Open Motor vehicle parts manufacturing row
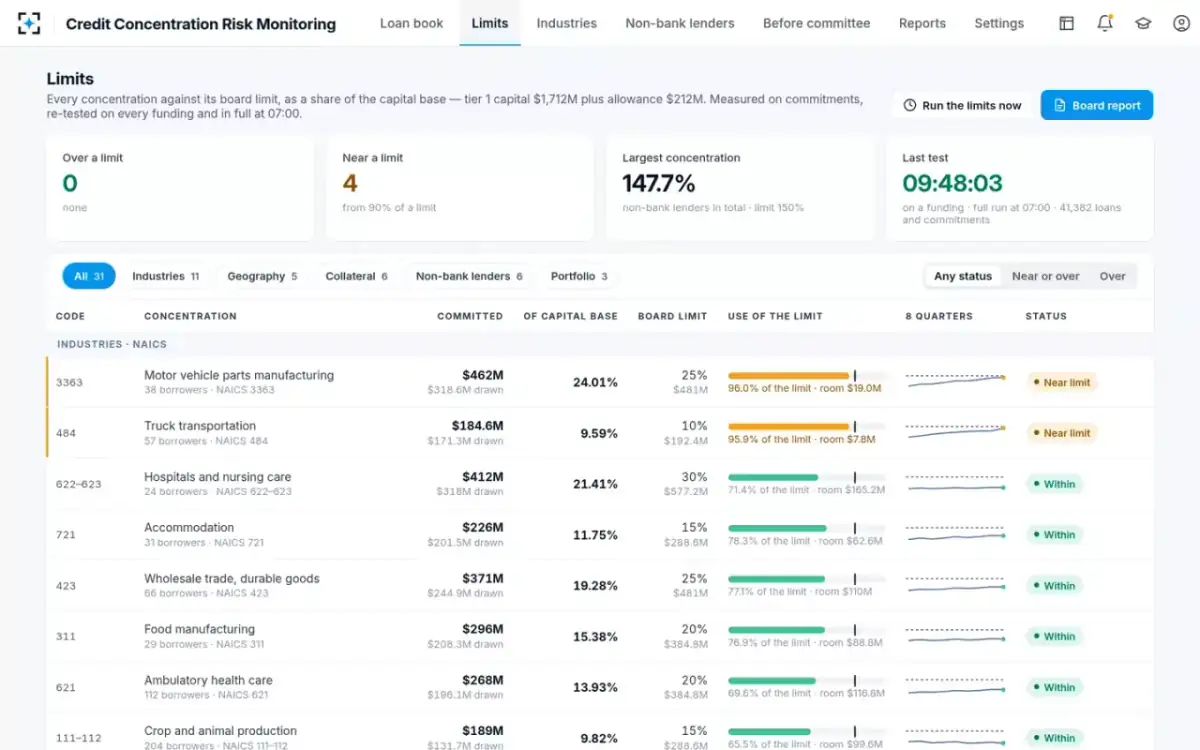Screen dimensions: 1200x750 click(x=600, y=382)
